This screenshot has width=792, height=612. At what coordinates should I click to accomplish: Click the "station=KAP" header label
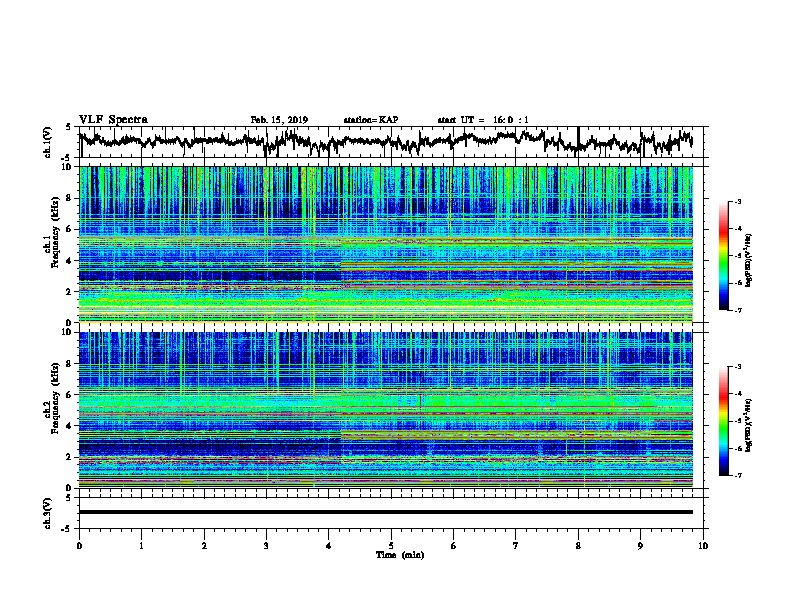371,120
